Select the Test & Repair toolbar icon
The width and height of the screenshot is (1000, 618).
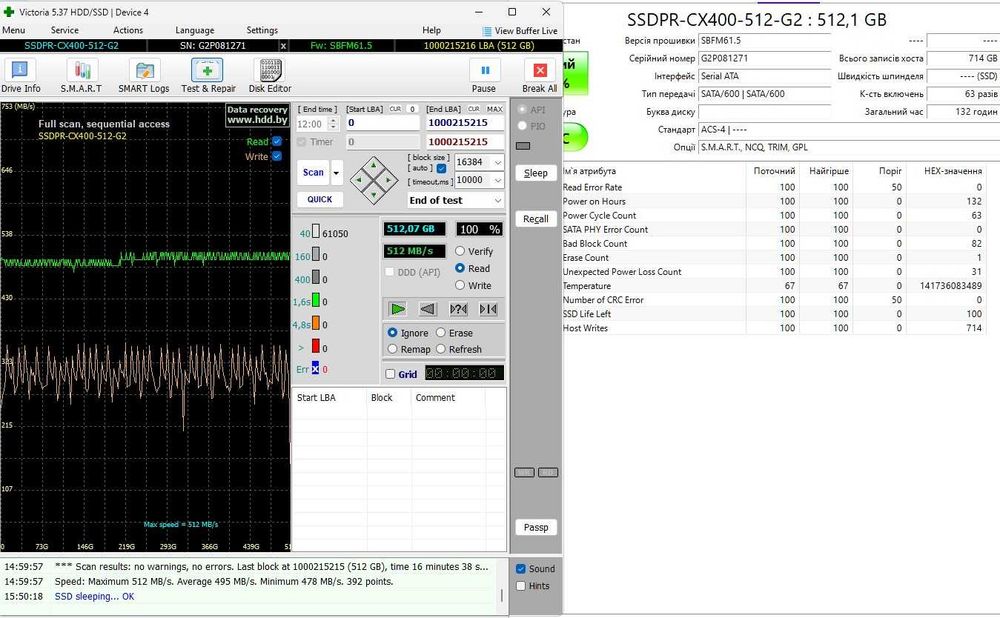click(x=207, y=70)
